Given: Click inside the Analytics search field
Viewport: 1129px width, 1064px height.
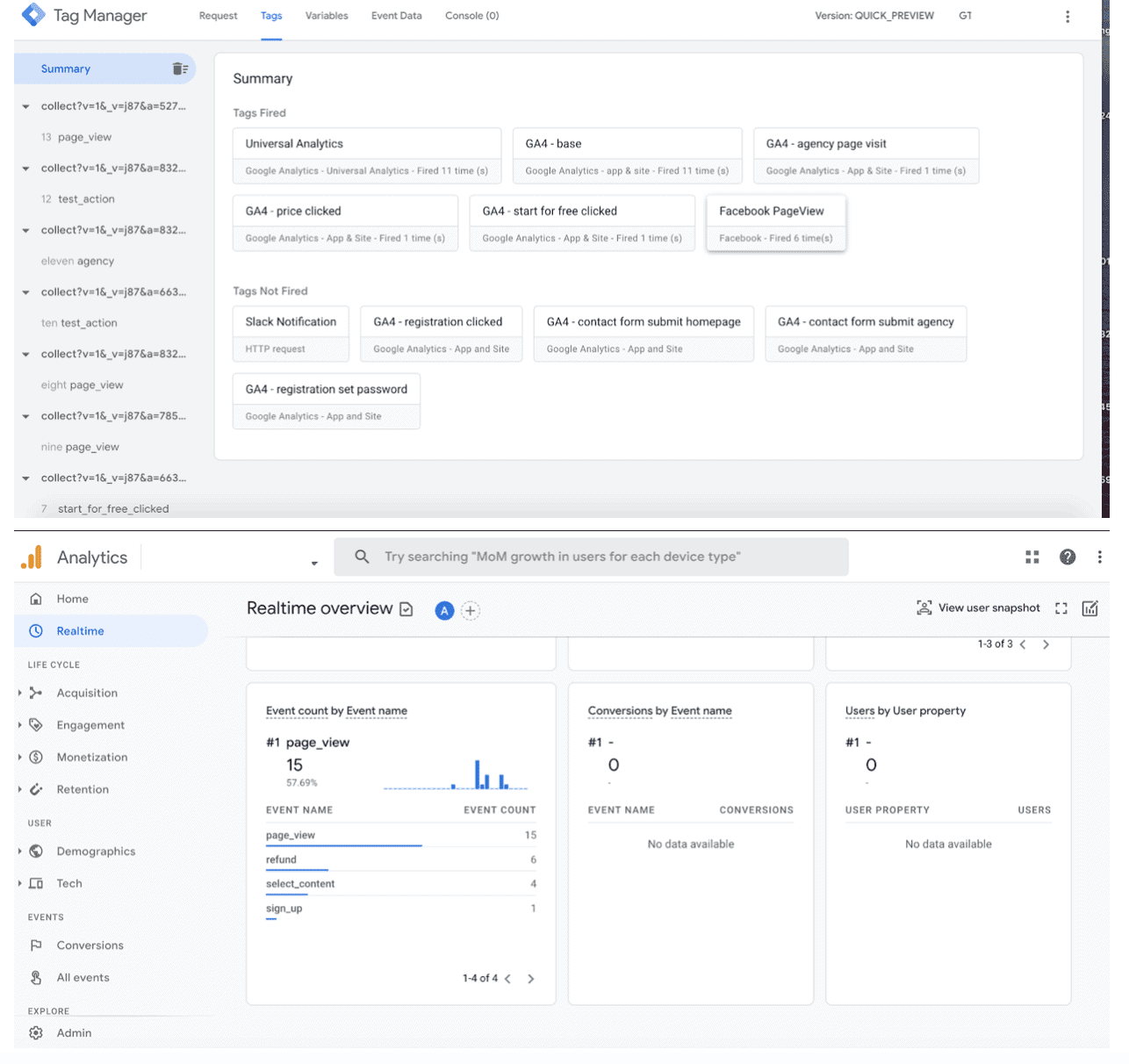Looking at the screenshot, I should click(x=591, y=557).
